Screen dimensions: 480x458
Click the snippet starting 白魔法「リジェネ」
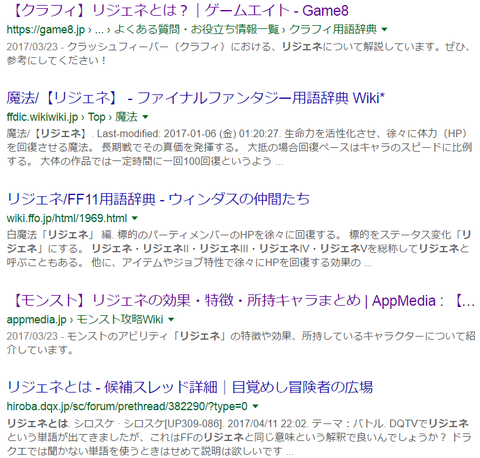pos(239,249)
